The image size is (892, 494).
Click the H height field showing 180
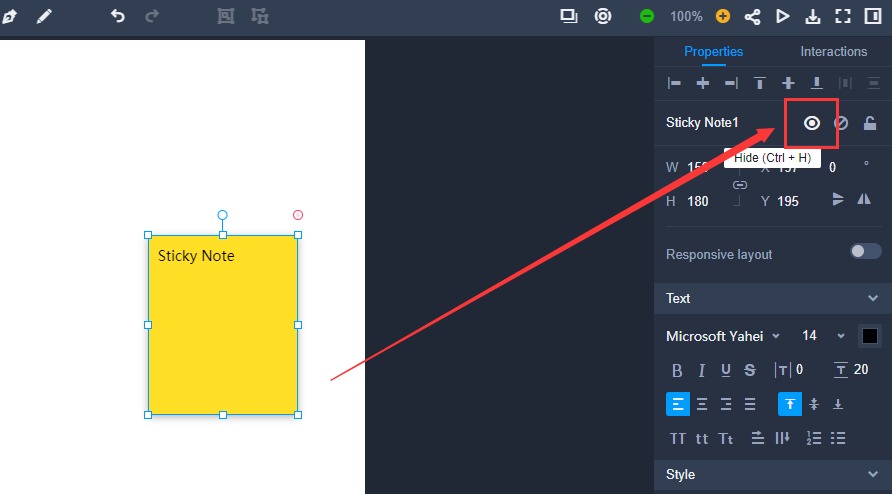coord(698,201)
